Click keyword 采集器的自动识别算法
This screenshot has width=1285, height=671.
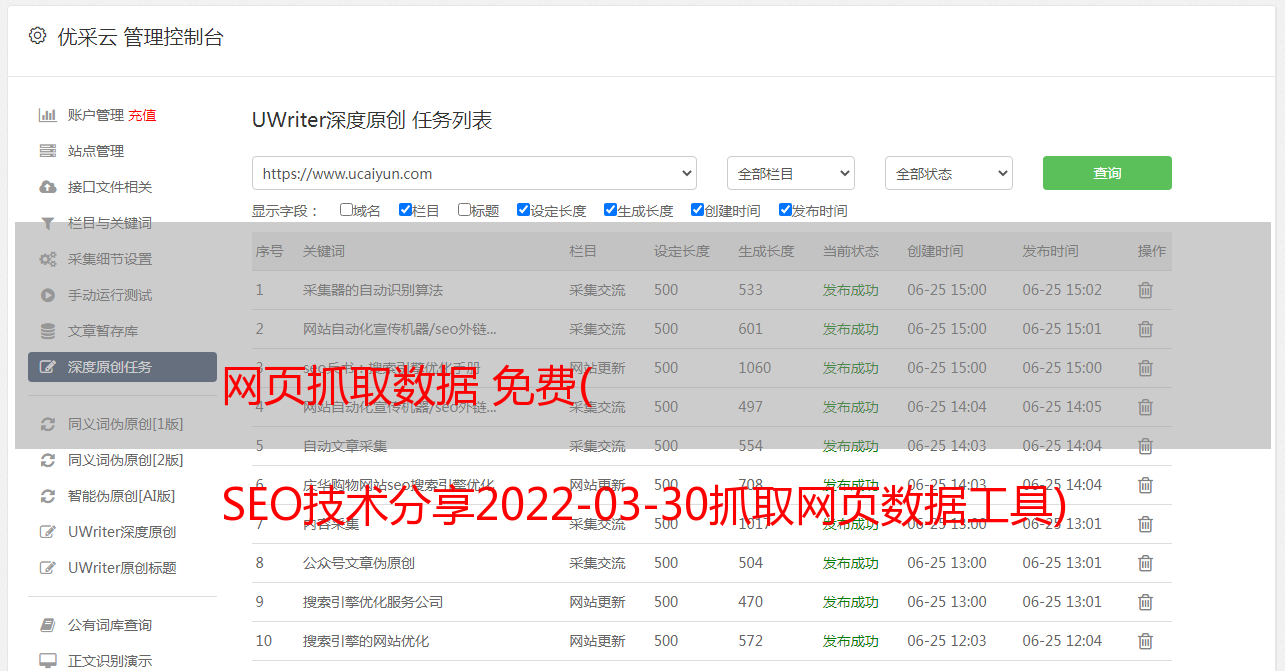coord(373,290)
